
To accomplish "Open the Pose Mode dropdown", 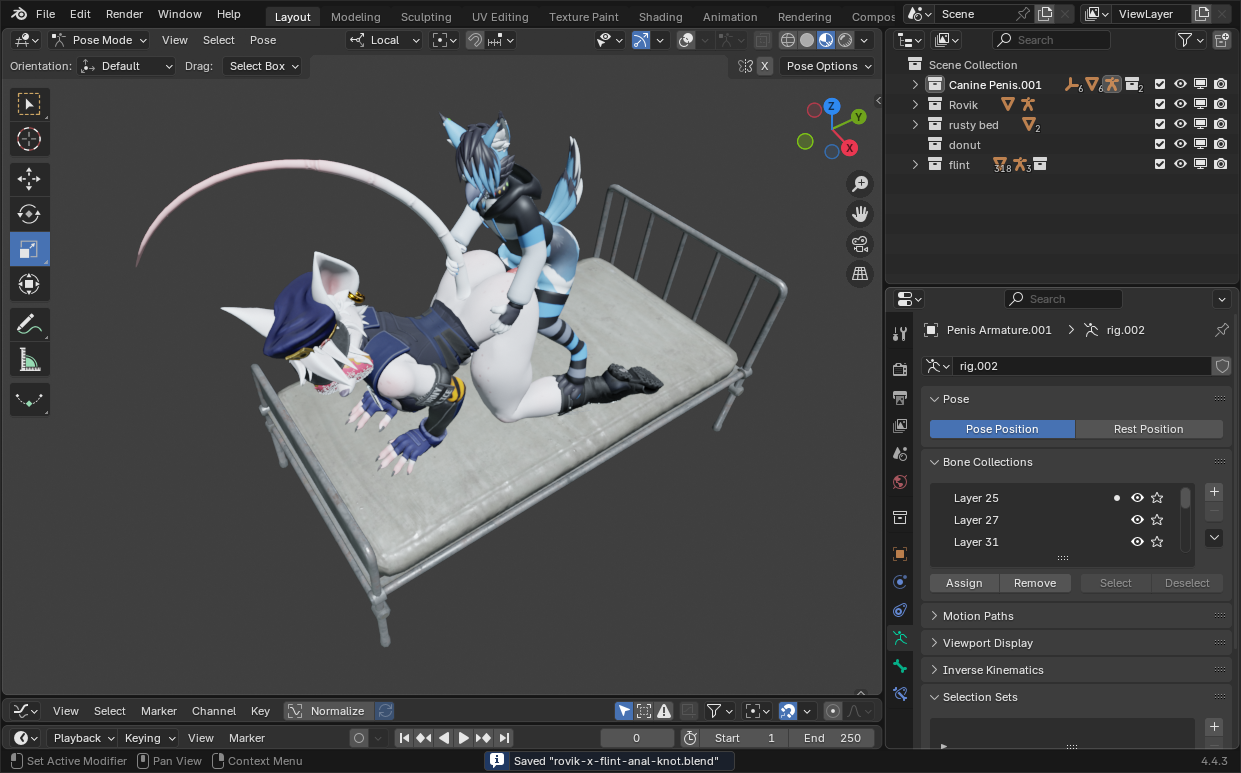I will (98, 40).
